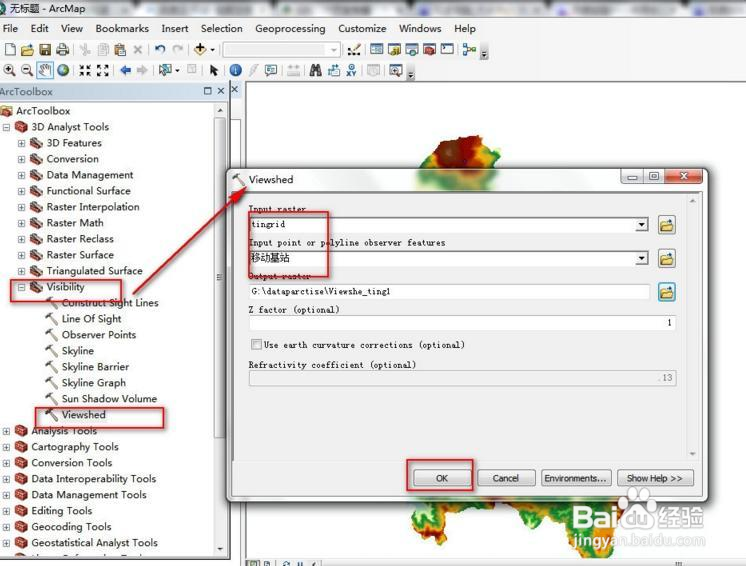Click the HTML Popup tool icon

[271, 71]
